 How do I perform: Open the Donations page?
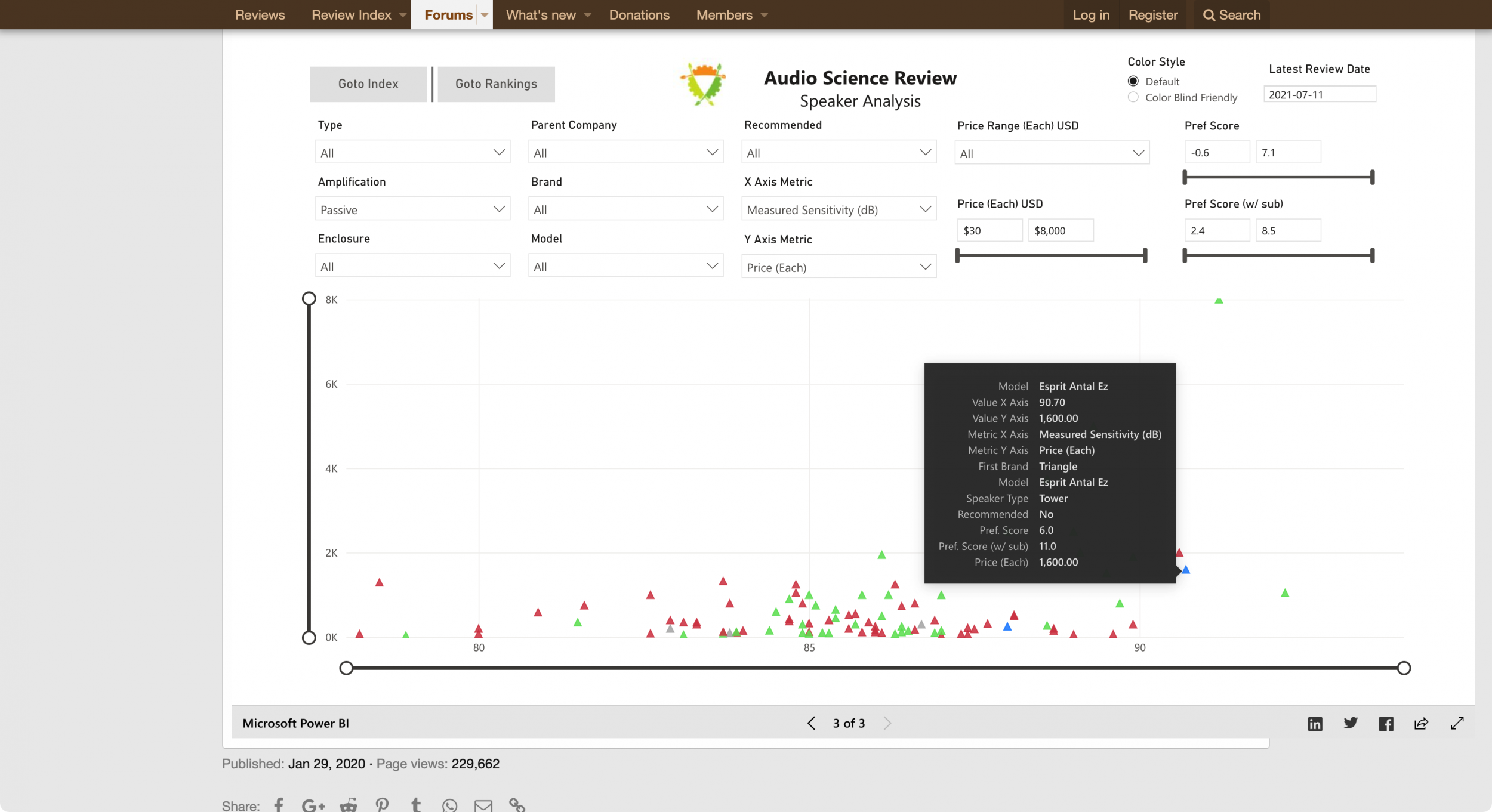639,15
